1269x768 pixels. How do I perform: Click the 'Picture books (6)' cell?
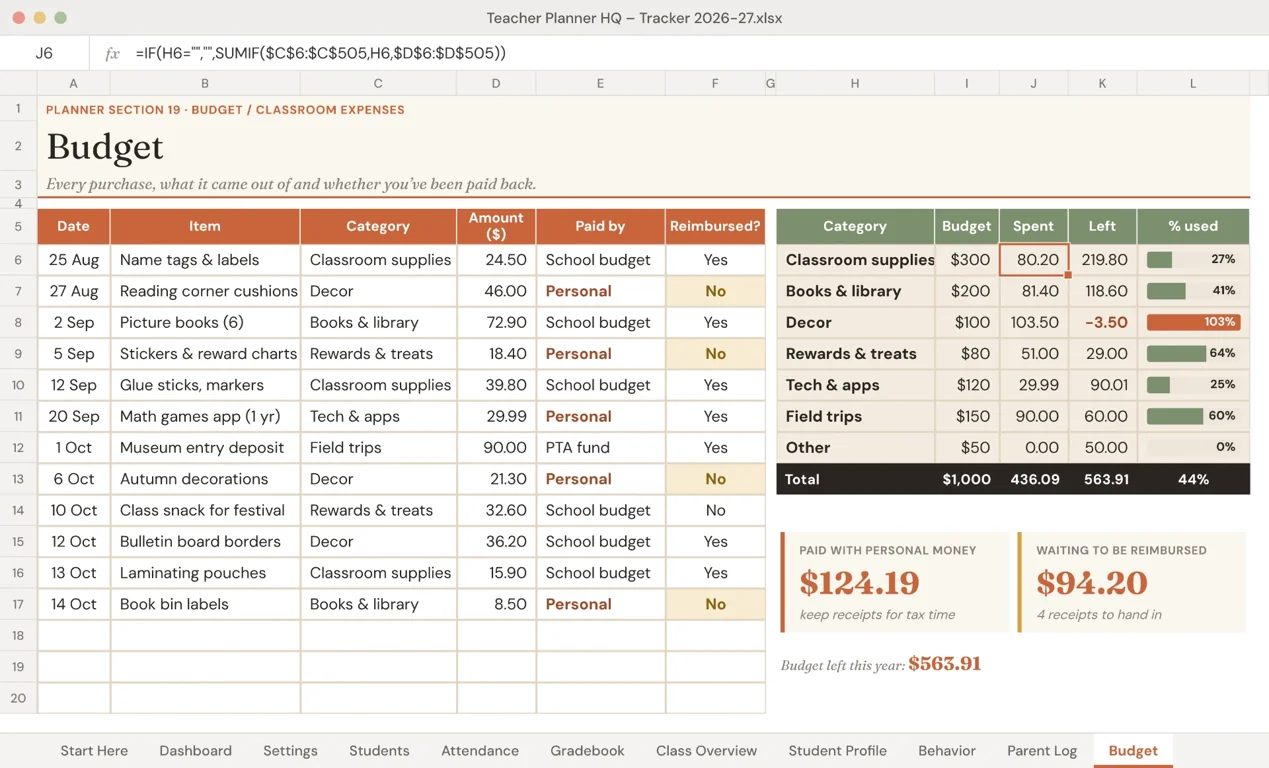point(205,322)
